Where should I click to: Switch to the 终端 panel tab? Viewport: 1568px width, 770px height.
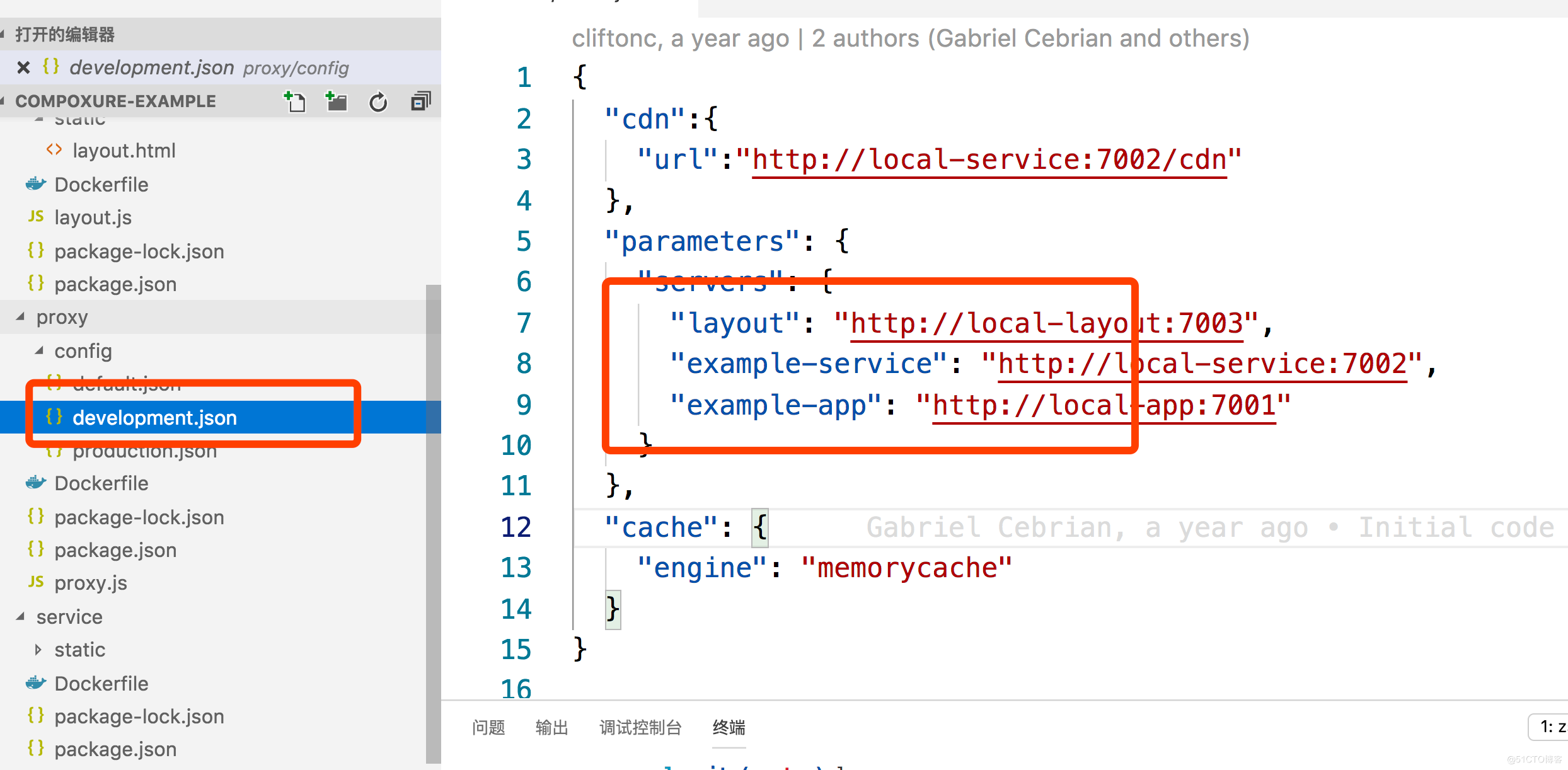[729, 727]
